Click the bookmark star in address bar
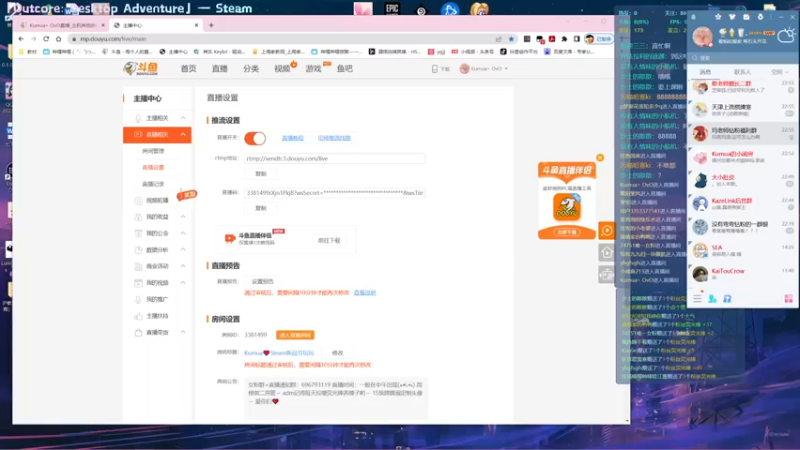 [511, 39]
